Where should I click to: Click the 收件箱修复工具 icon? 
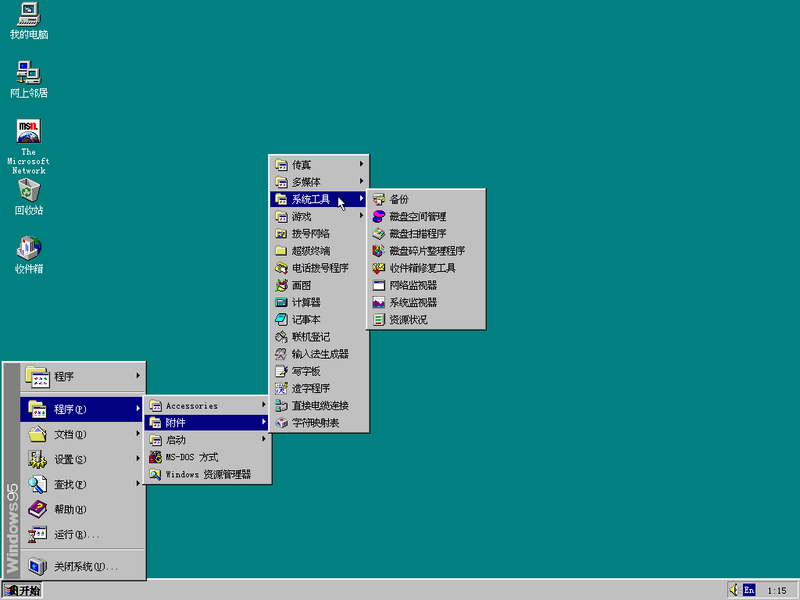[x=379, y=268]
